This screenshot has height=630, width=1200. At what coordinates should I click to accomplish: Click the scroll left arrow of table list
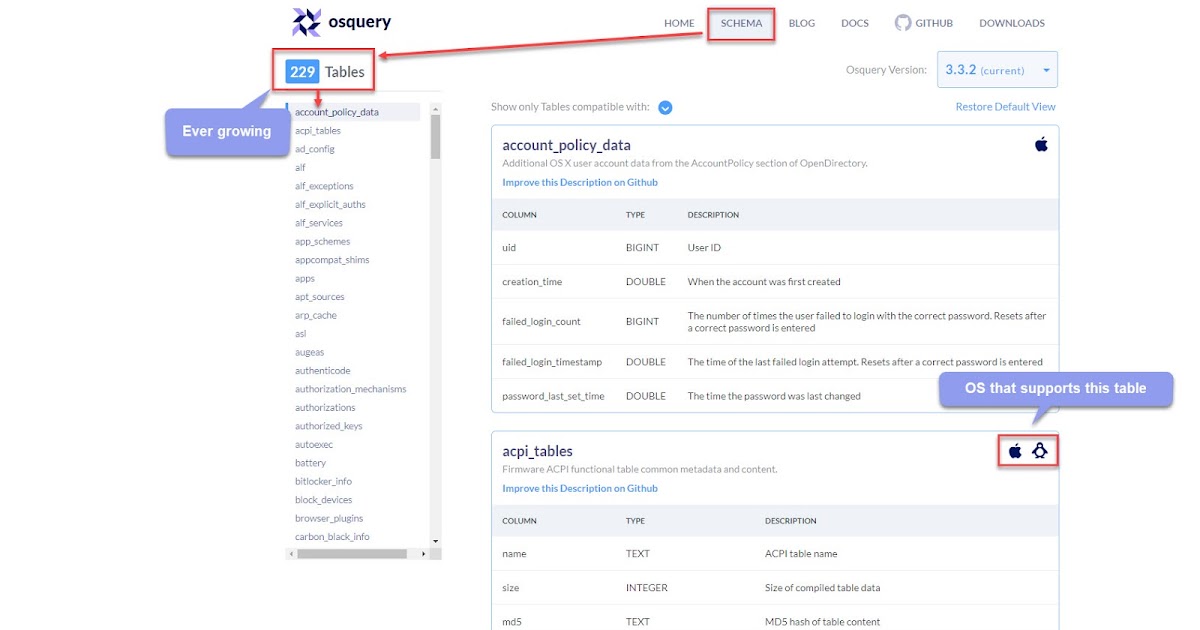pyautogui.click(x=291, y=553)
